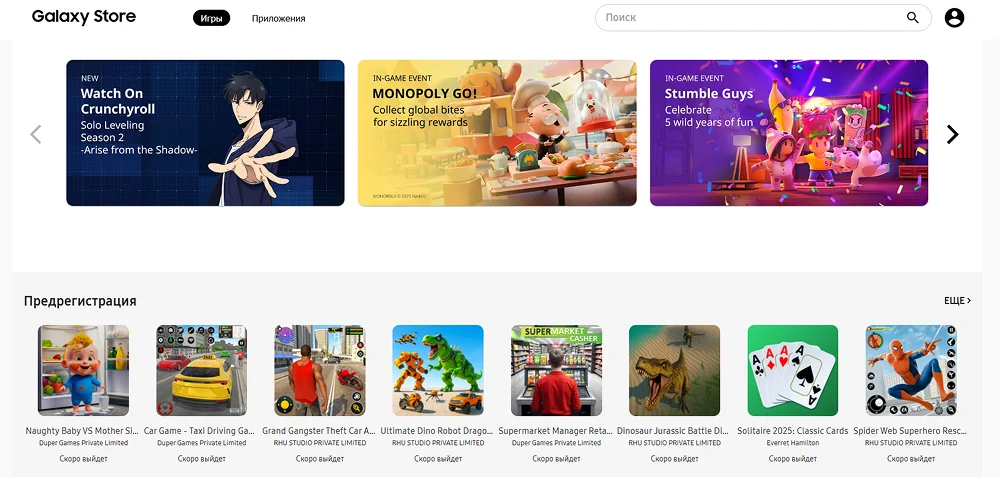The image size is (1000, 477).
Task: Switch to the Приложения tab
Action: click(278, 18)
